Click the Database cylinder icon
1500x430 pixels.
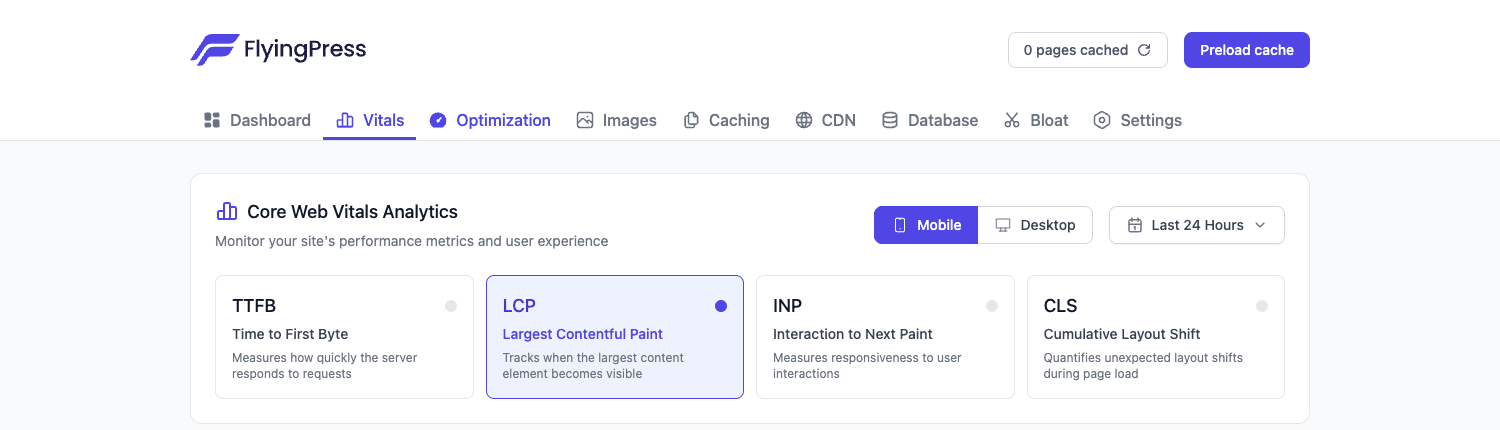click(x=890, y=120)
